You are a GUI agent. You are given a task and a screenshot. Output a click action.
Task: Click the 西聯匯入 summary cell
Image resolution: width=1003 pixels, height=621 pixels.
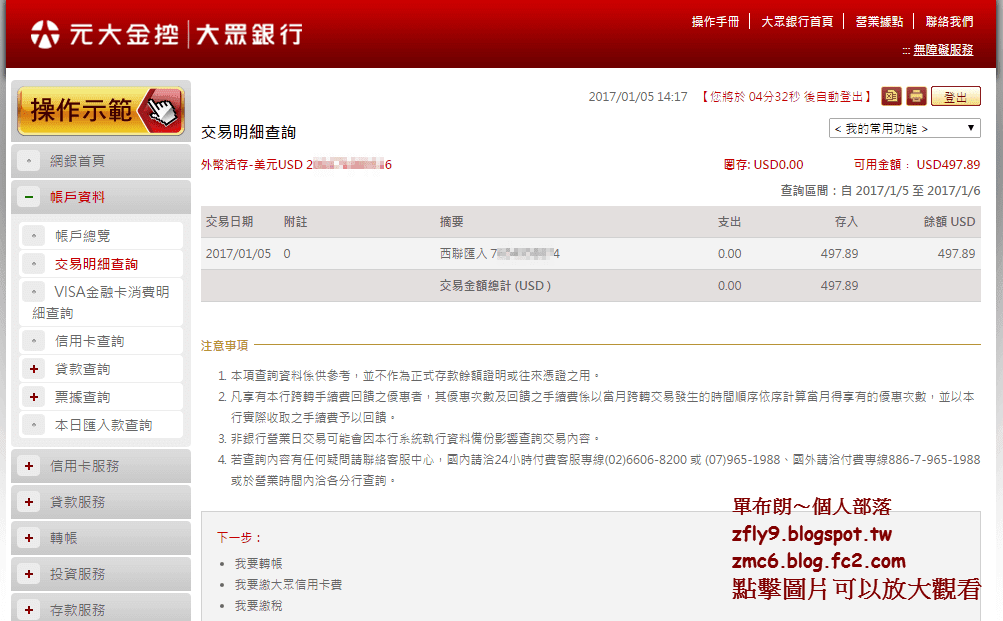click(500, 254)
